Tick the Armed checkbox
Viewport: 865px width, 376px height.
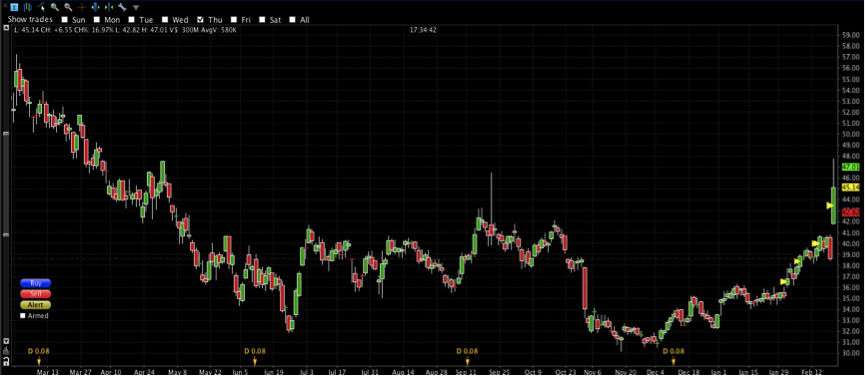click(23, 316)
